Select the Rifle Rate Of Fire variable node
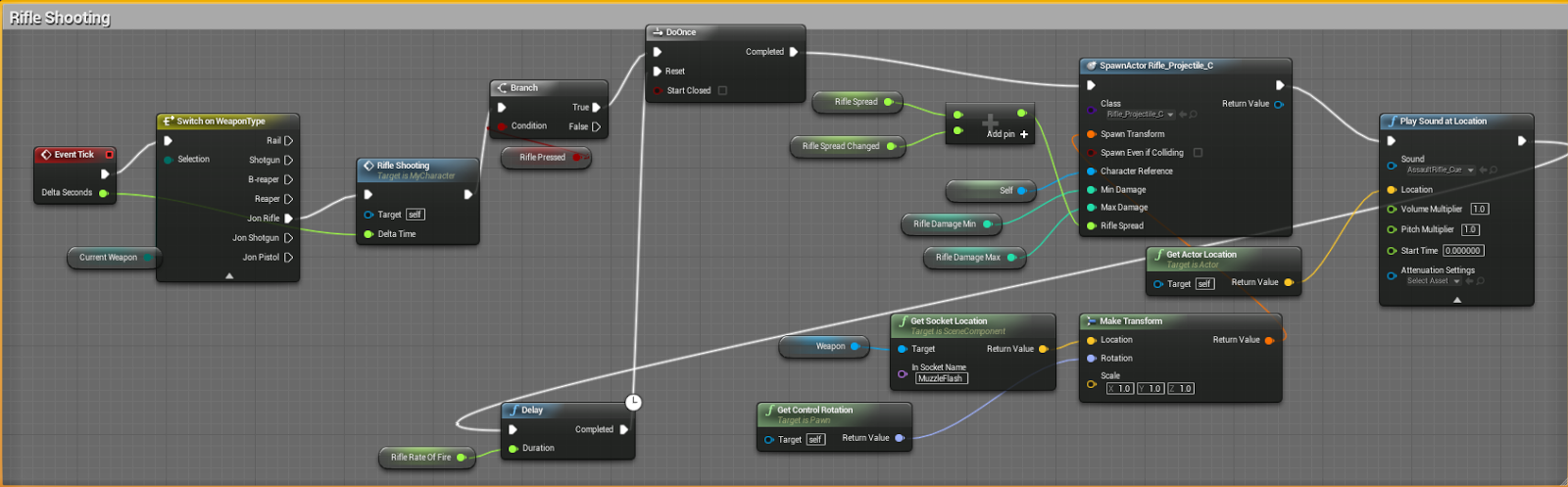 426,458
